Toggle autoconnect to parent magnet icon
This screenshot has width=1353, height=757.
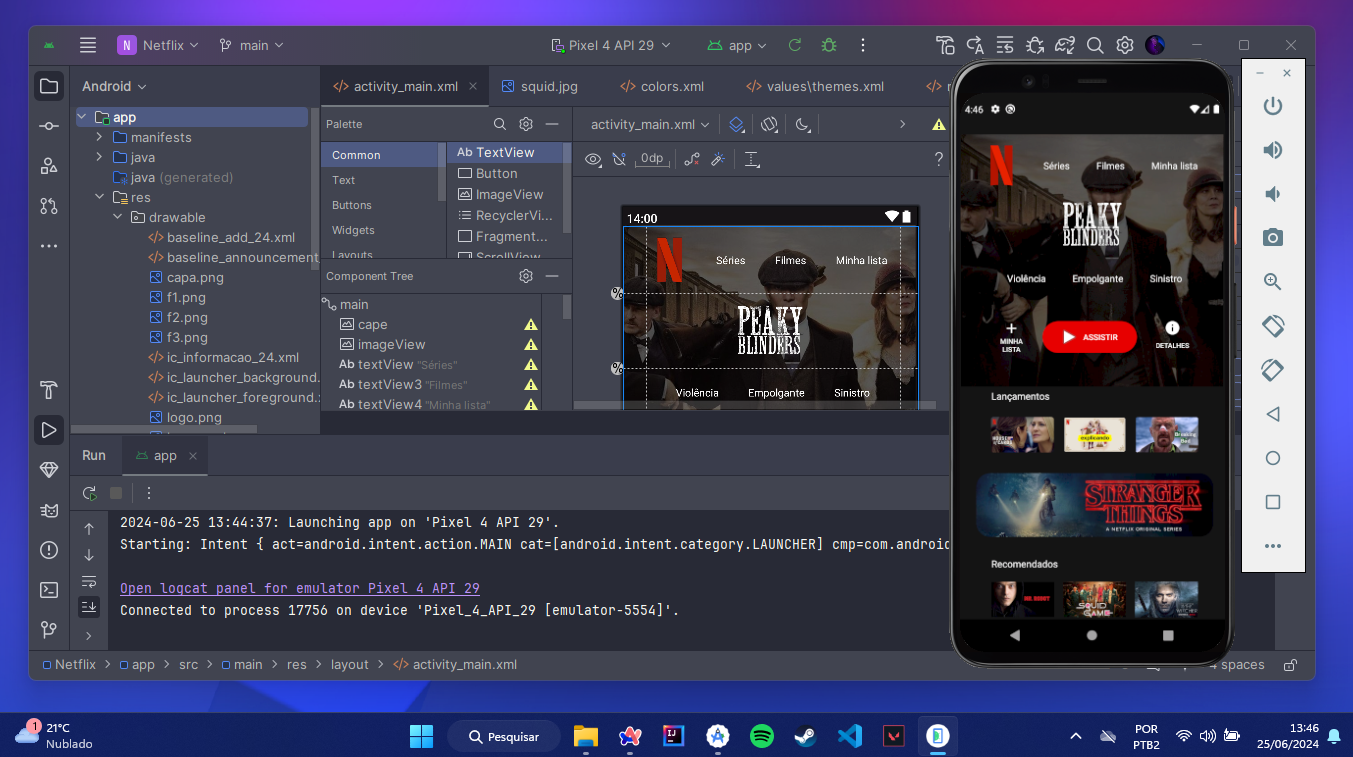pos(619,159)
